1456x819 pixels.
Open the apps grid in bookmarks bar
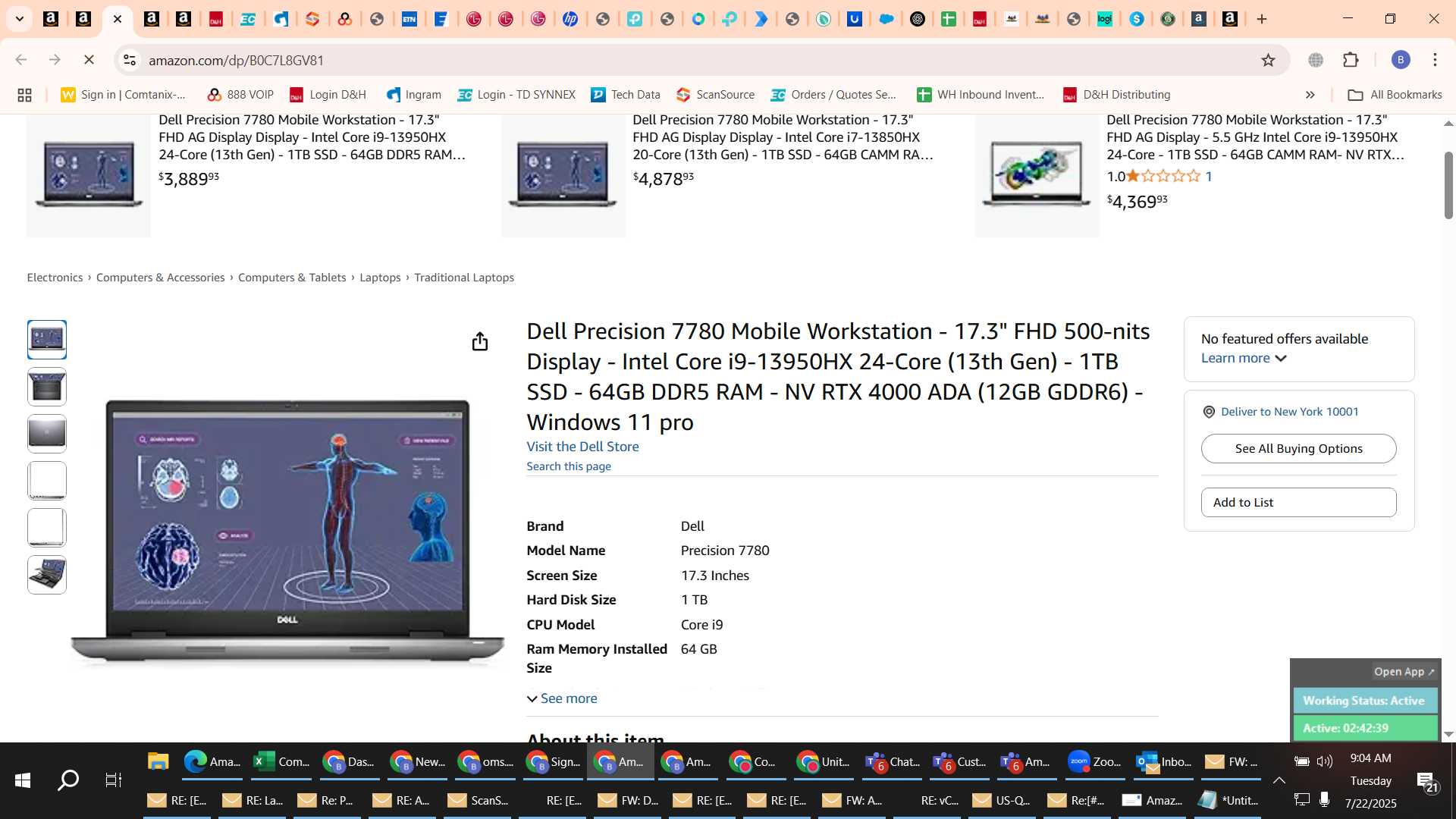point(24,95)
